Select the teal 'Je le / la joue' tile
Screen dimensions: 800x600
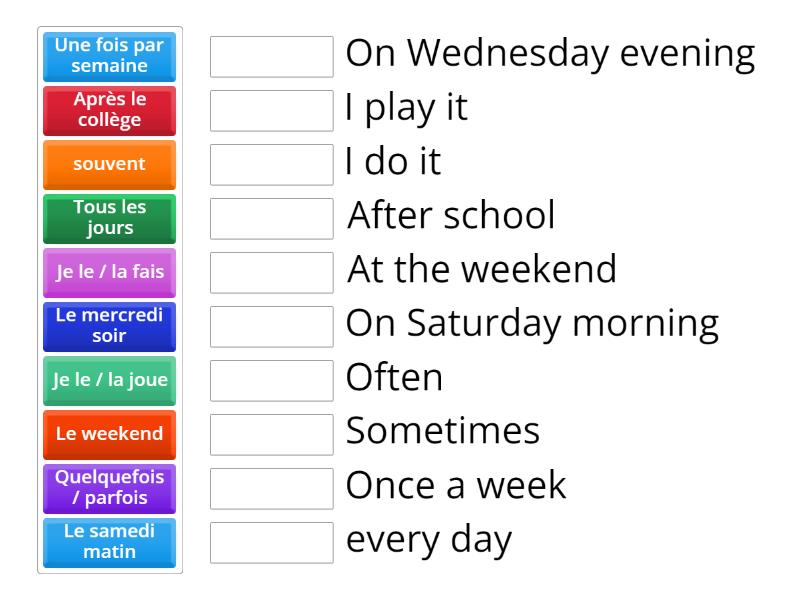point(109,380)
